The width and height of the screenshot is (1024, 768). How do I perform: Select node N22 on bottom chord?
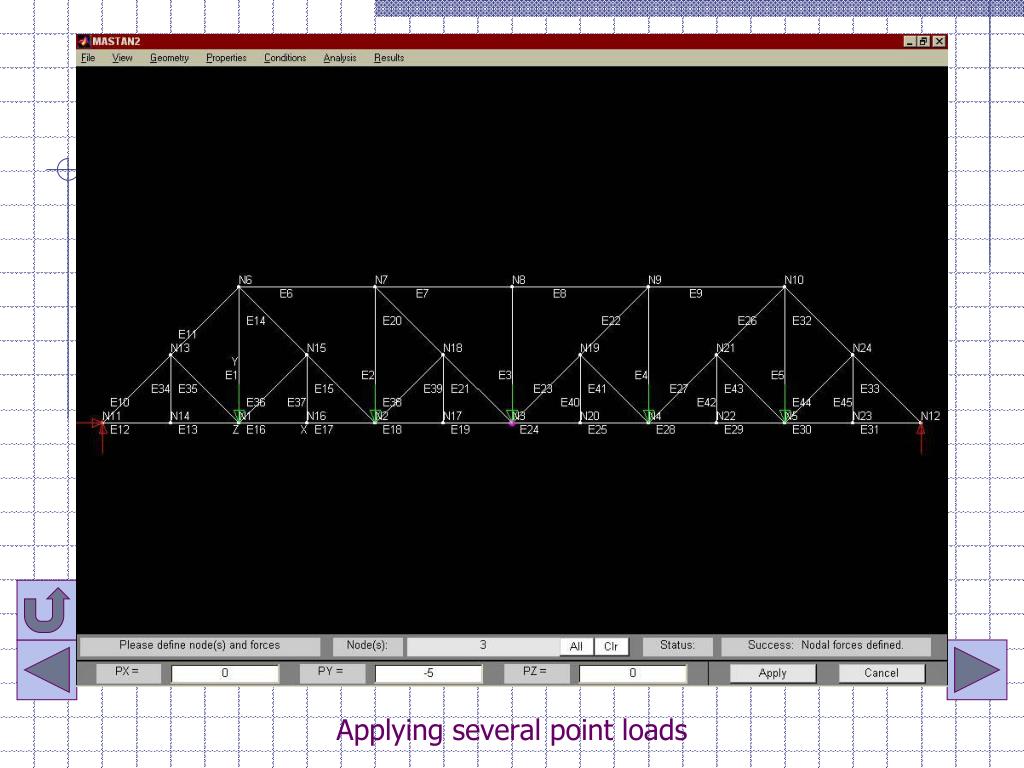(x=716, y=423)
